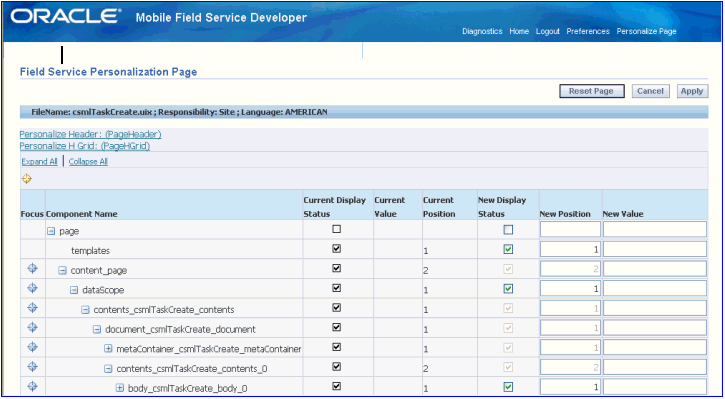This screenshot has width=725, height=399.
Task: Click New Value field for dataScope row
Action: pos(655,289)
